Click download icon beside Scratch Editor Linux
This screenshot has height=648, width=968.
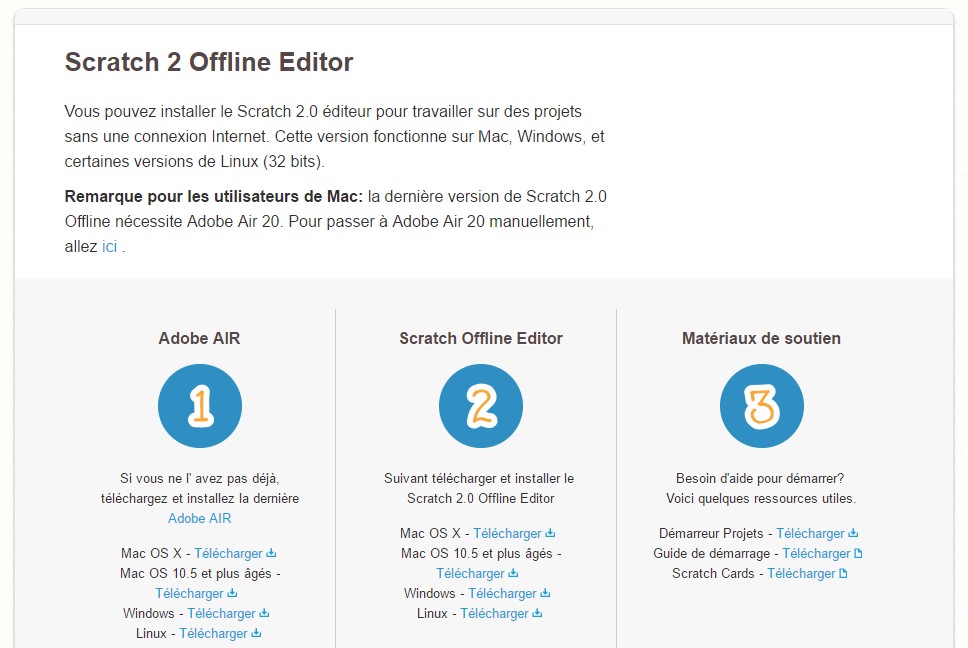537,613
